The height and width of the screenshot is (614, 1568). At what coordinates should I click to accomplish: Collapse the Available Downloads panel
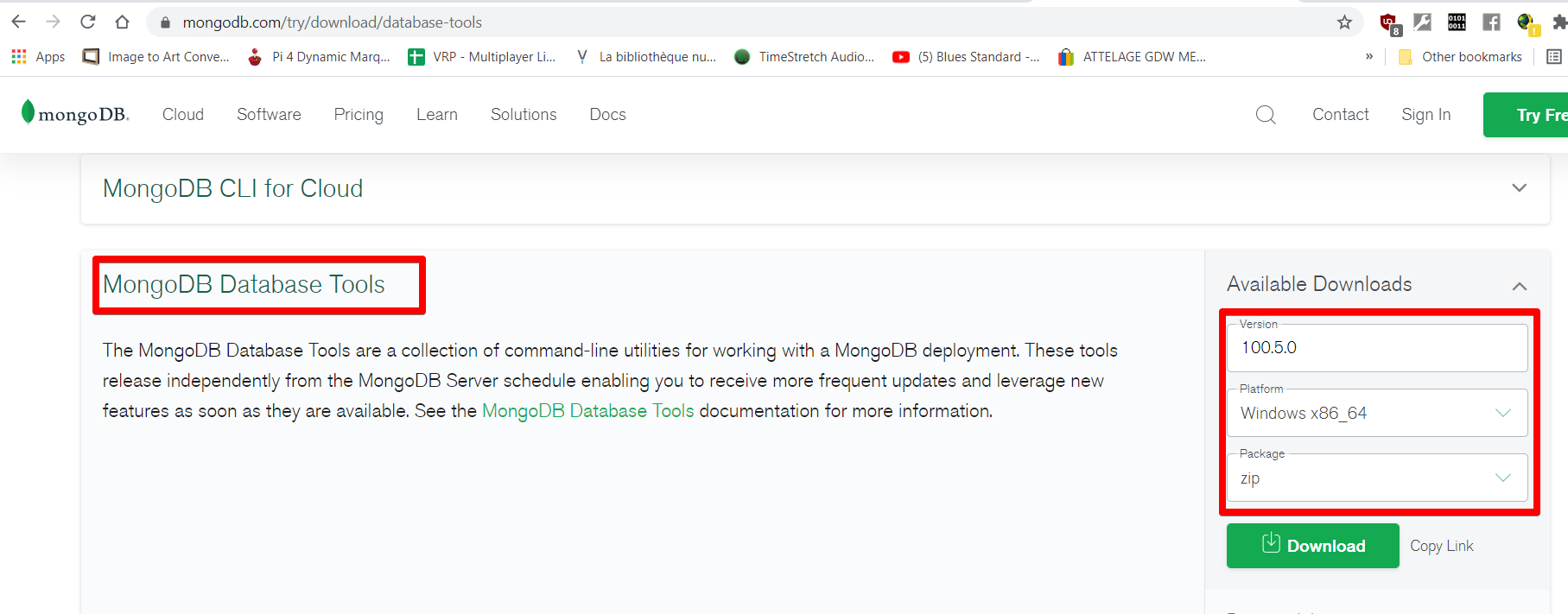pyautogui.click(x=1520, y=286)
